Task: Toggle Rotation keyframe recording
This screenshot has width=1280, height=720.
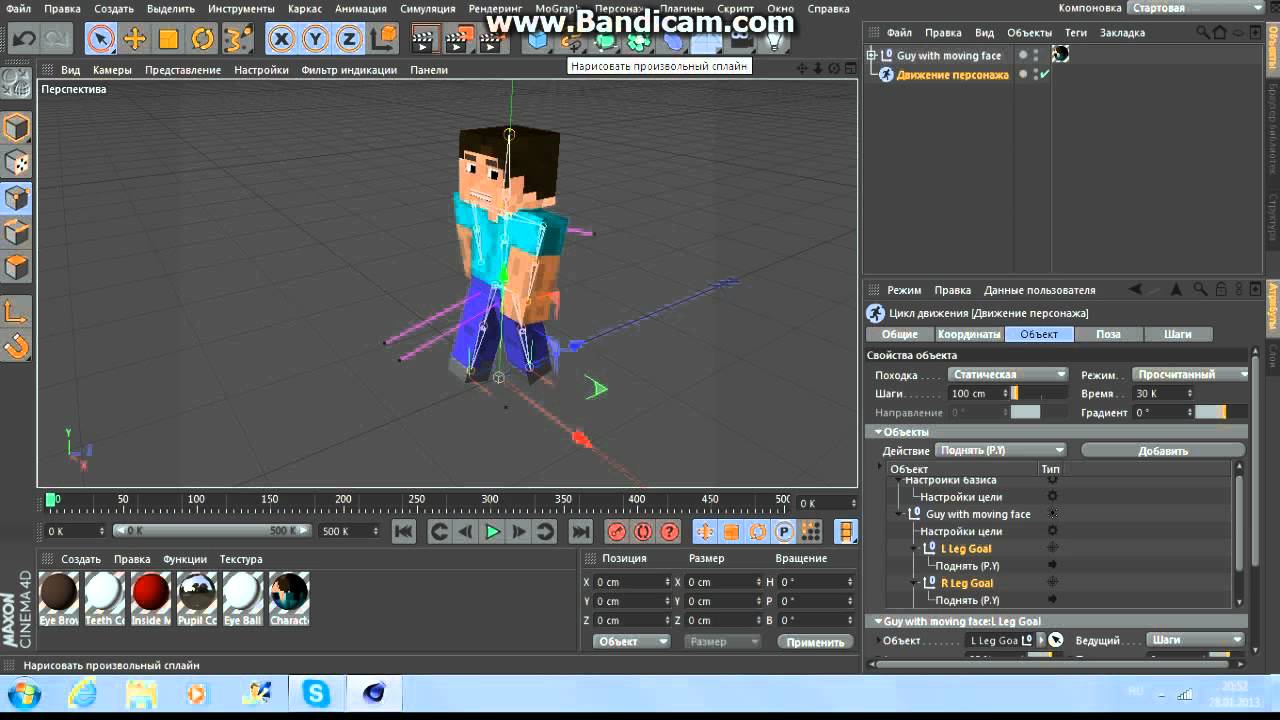Action: click(x=758, y=532)
